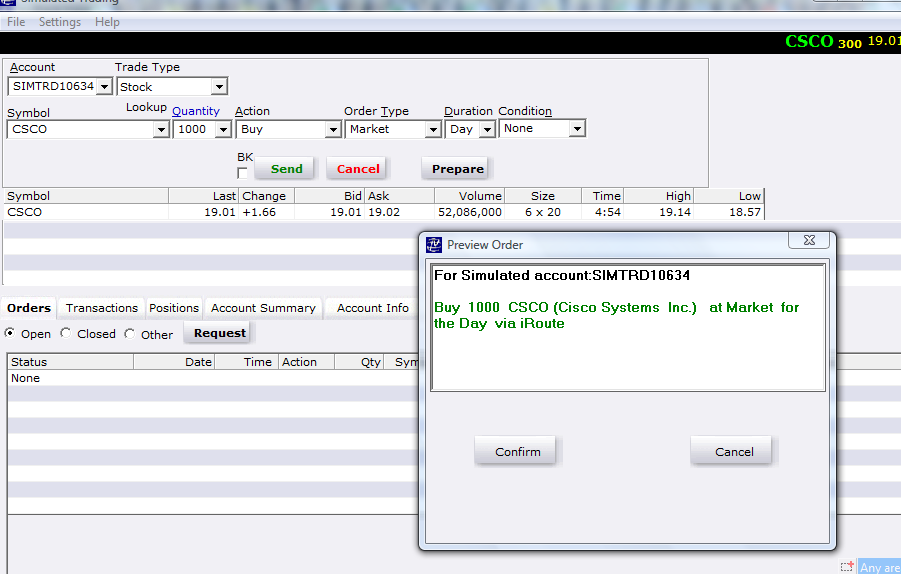Open the File menu
Screen dimensions: 901x574
pyautogui.click(x=16, y=22)
